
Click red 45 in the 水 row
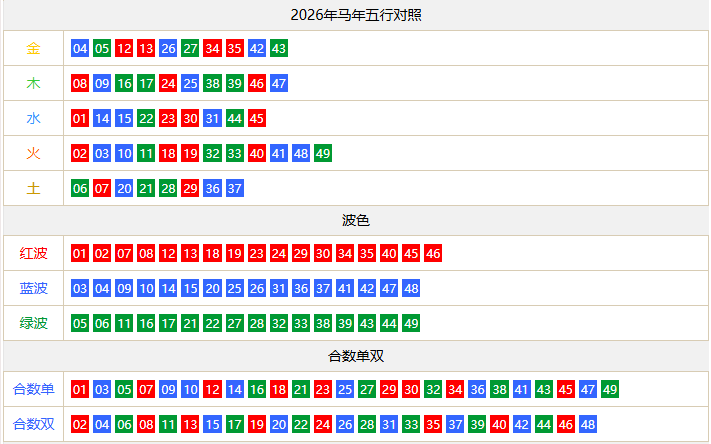[257, 118]
